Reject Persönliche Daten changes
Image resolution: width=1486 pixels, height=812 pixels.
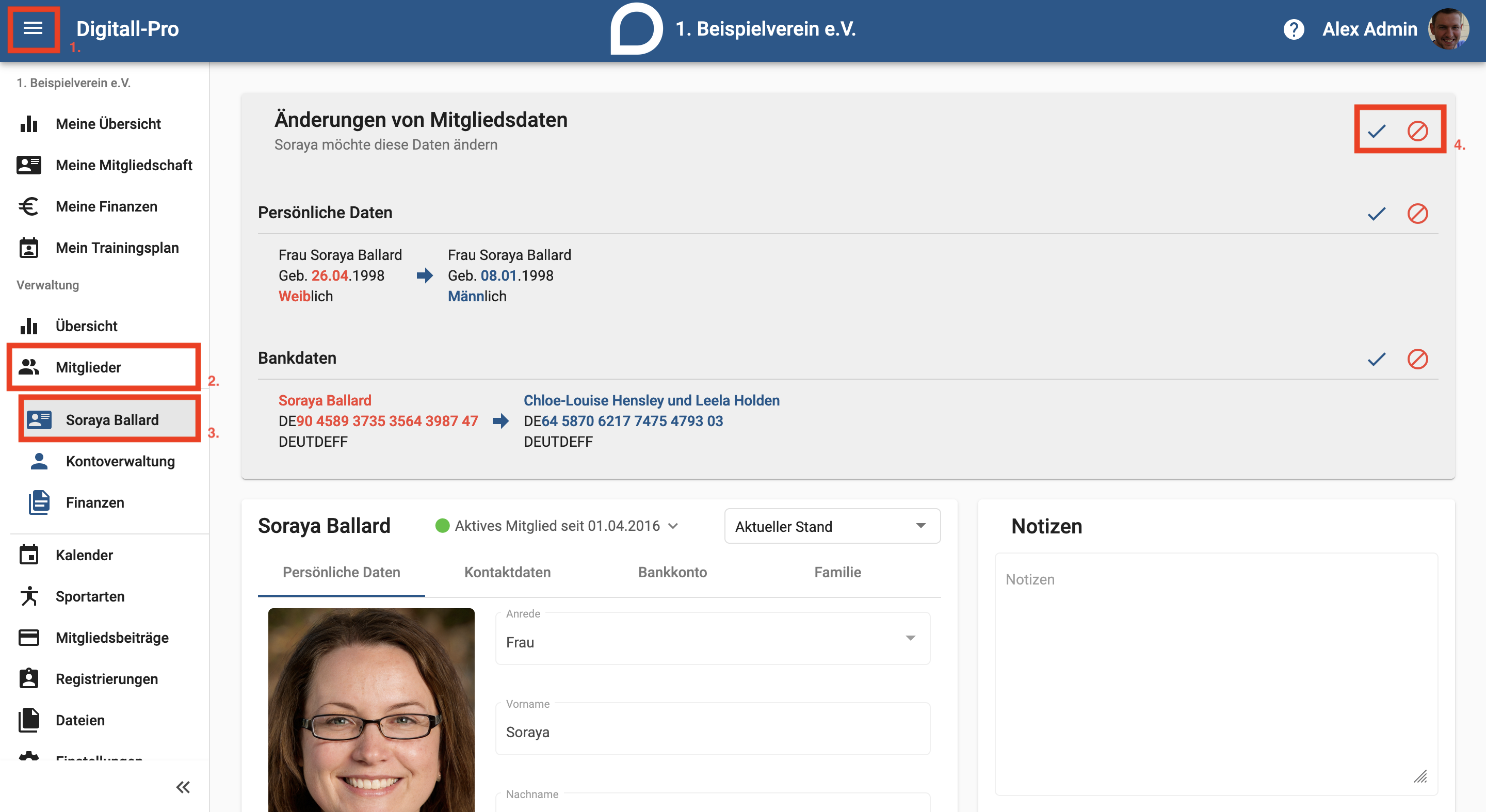(x=1417, y=214)
